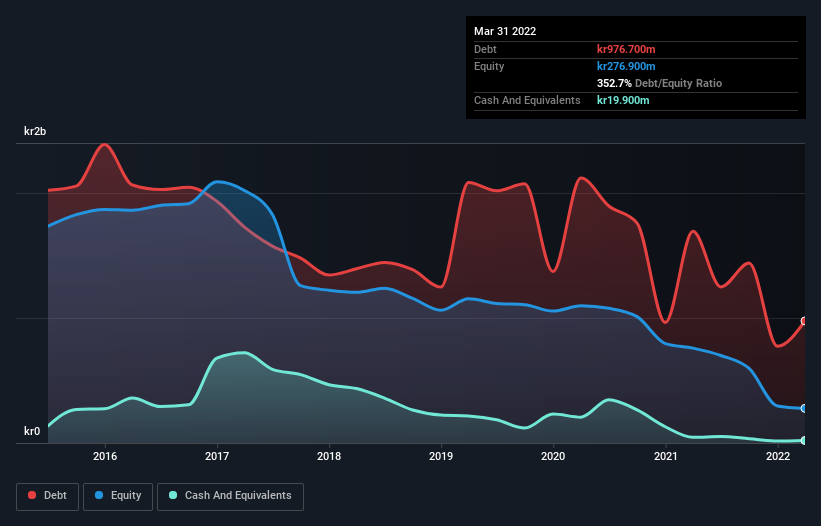The height and width of the screenshot is (526, 821).
Task: Select the blue Equity end-point marker
Action: point(804,408)
